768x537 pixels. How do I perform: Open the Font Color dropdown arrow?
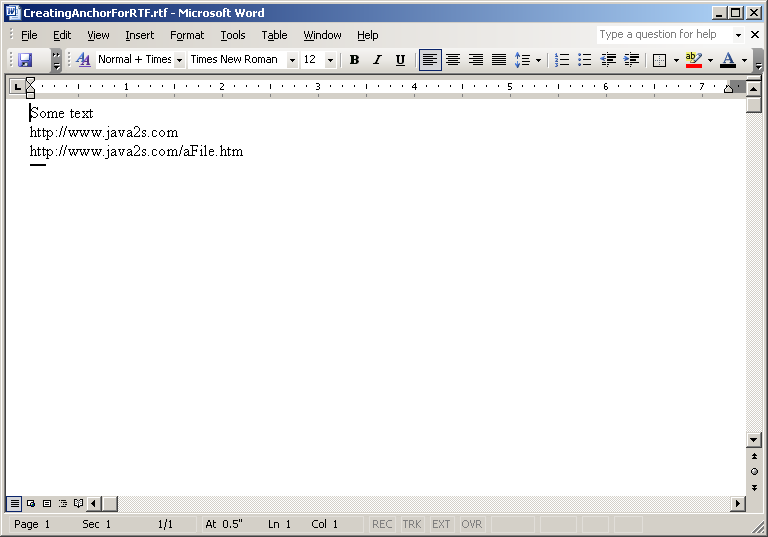(744, 60)
